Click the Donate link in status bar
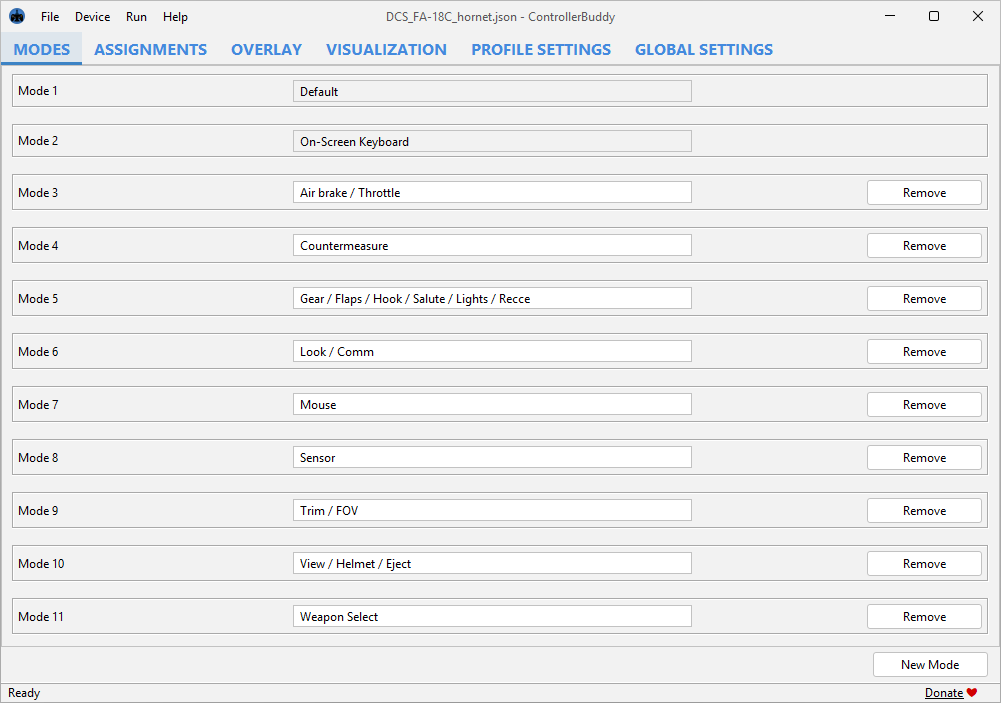This screenshot has height=703, width=1001. [x=944, y=693]
